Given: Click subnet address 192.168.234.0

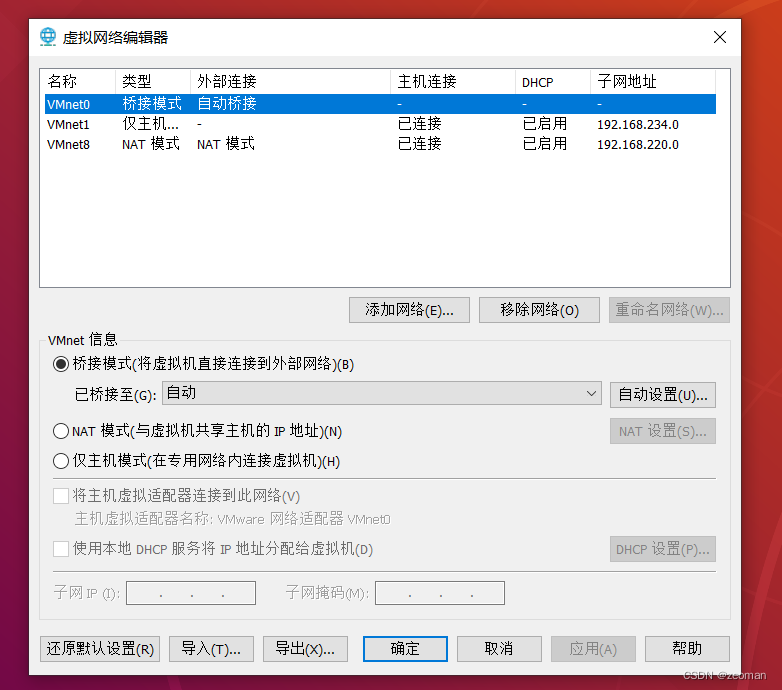Looking at the screenshot, I should (x=638, y=124).
